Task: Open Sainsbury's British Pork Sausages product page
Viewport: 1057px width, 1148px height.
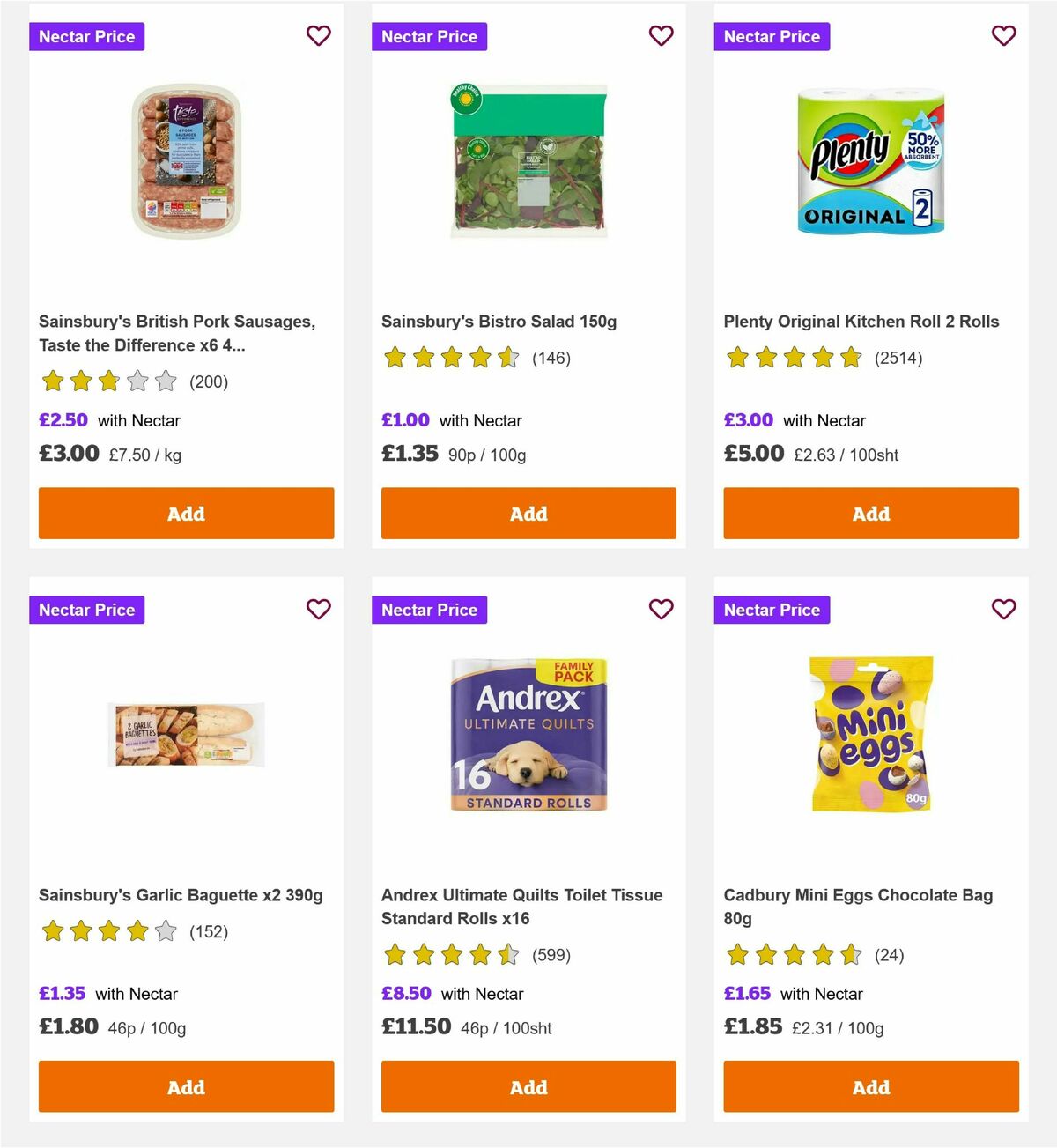Action: 178,333
